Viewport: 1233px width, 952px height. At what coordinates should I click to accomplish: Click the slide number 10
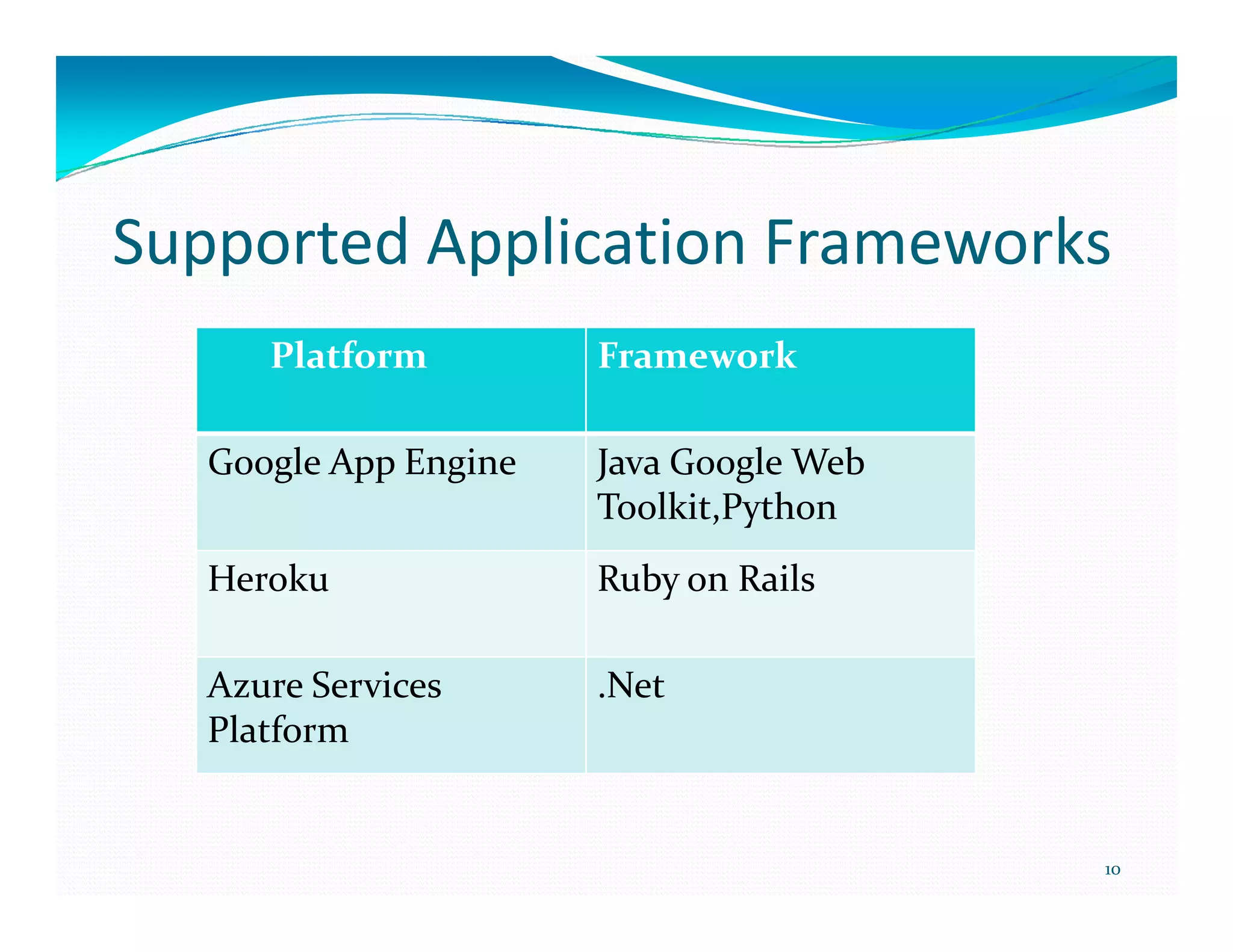pos(1112,870)
